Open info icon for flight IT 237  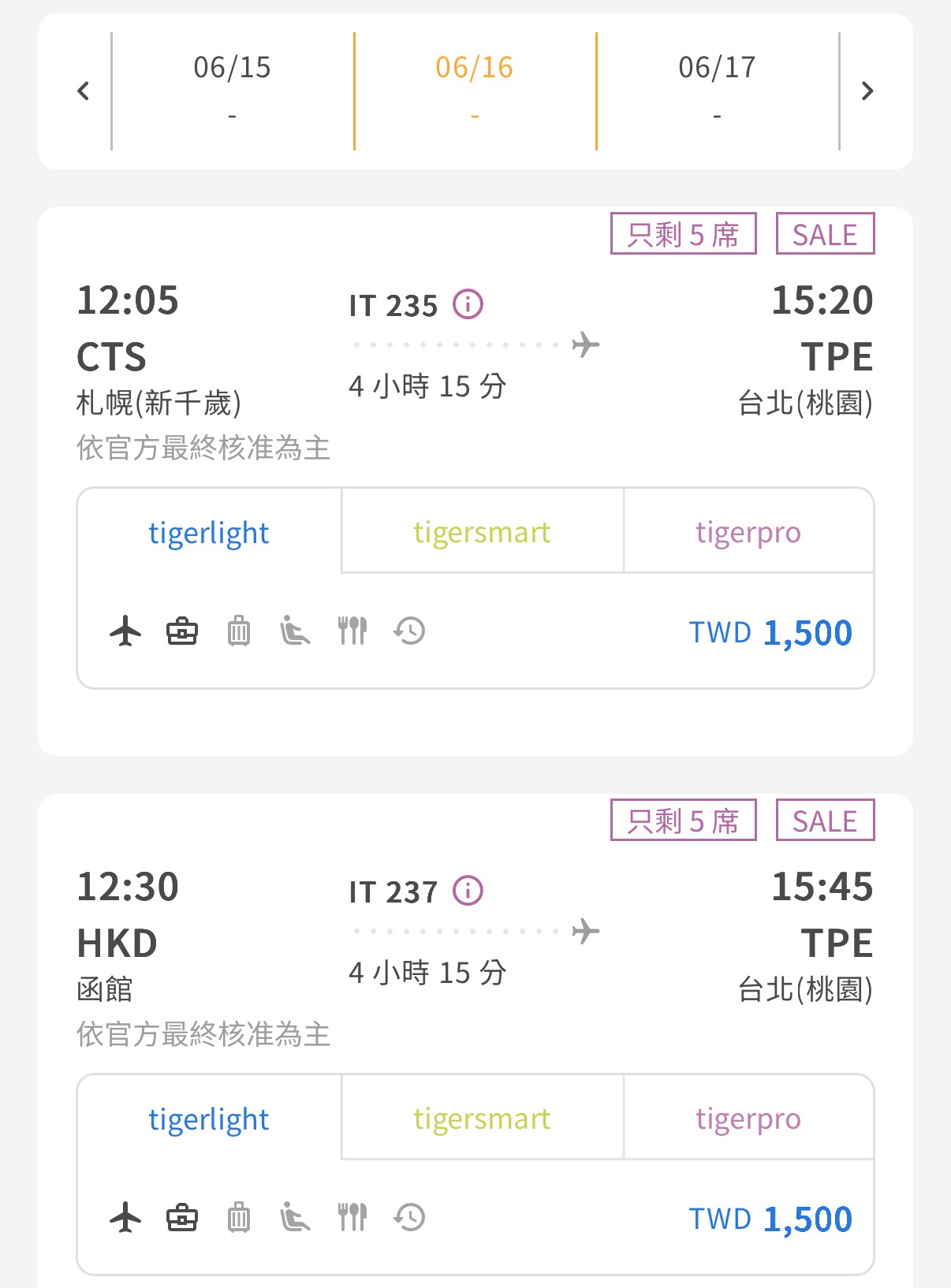[x=468, y=891]
